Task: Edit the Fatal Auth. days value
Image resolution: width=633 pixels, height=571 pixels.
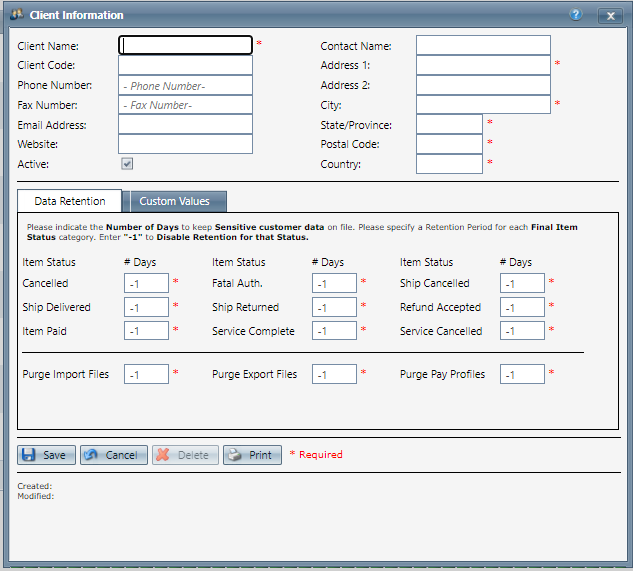Action: 334,283
